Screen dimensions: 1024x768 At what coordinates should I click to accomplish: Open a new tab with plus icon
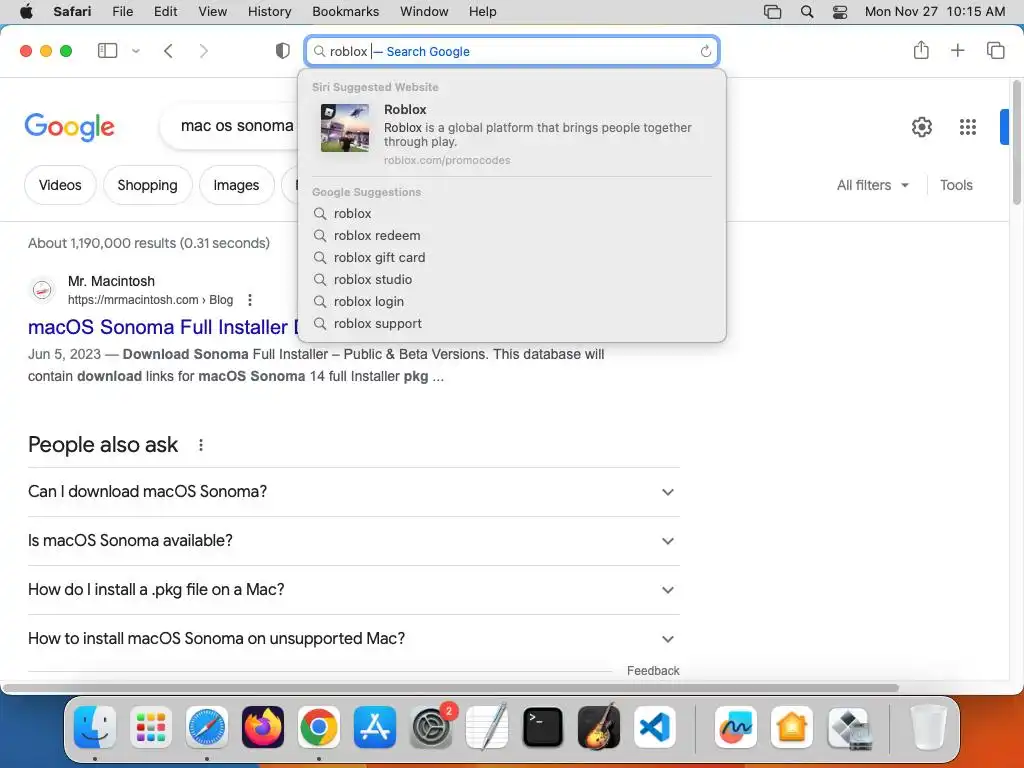pyautogui.click(x=957, y=50)
